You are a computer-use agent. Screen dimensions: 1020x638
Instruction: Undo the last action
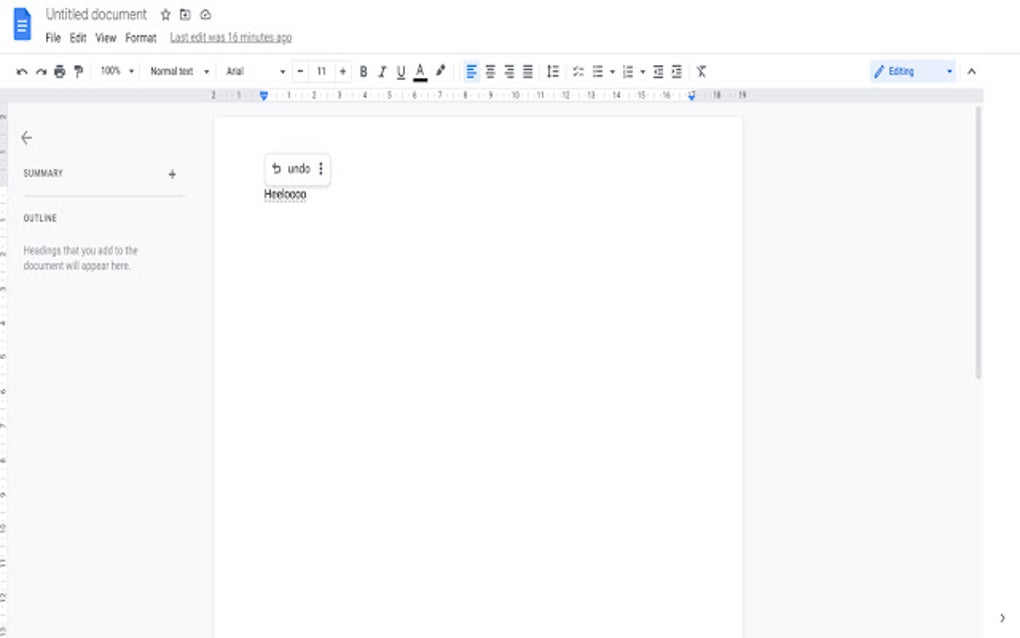click(21, 70)
